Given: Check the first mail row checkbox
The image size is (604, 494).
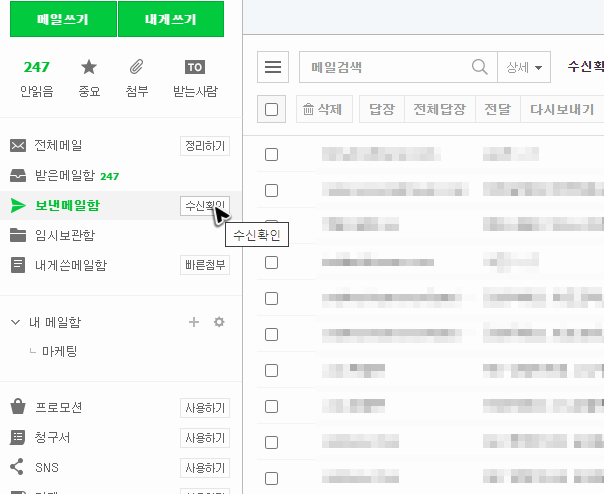Looking at the screenshot, I should [272, 155].
